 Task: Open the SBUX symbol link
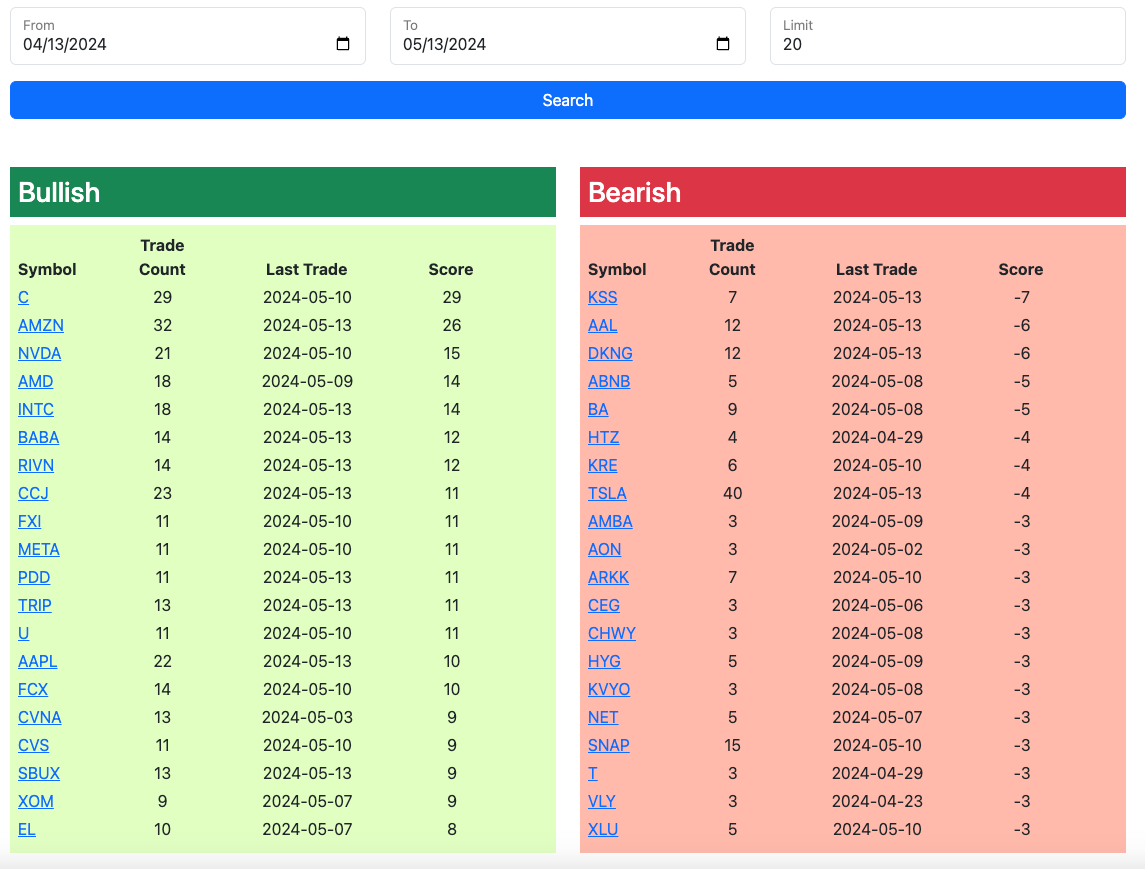tap(39, 773)
